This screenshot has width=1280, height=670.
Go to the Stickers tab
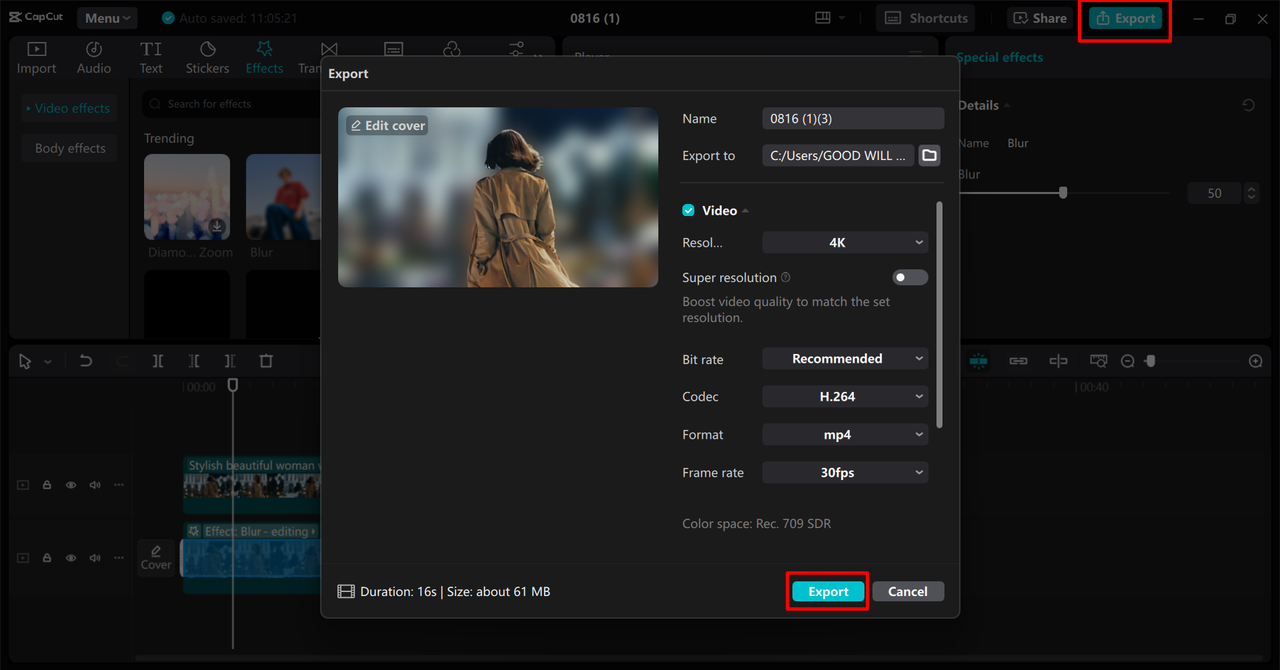click(207, 58)
